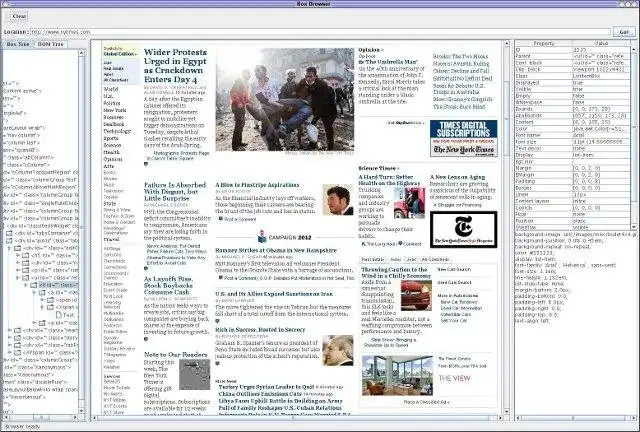Select the classifiedsWidget div tree node

coord(43,226)
